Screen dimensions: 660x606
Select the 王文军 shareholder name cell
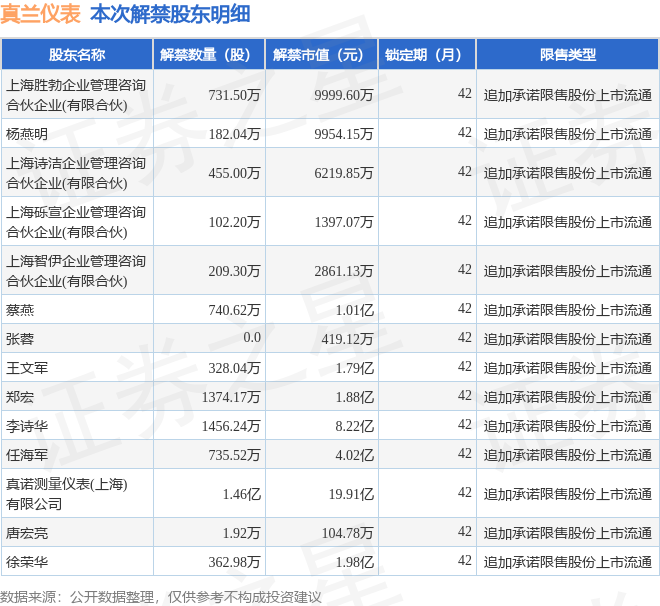(x=77, y=367)
